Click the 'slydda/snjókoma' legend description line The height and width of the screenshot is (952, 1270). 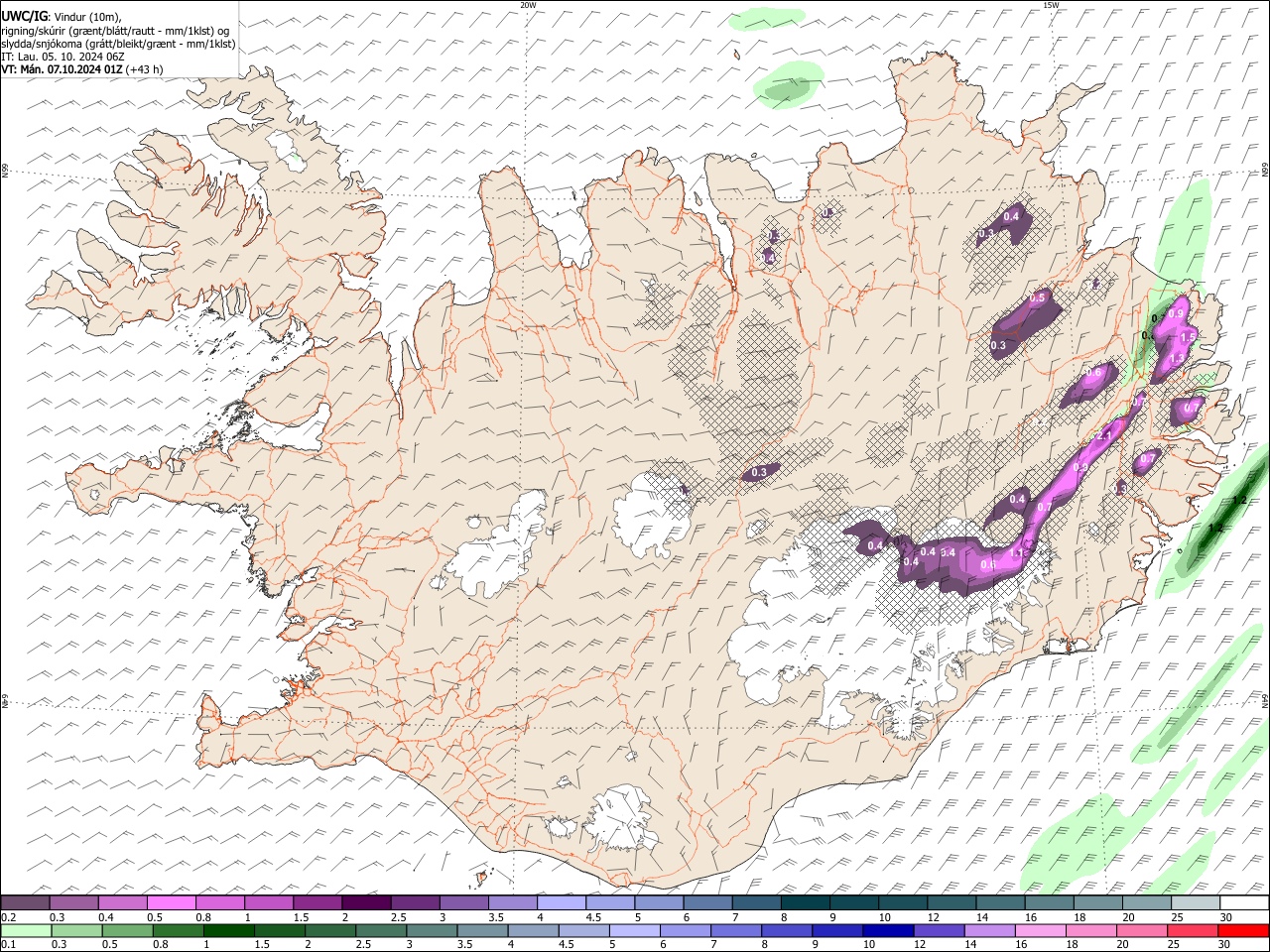click(118, 44)
